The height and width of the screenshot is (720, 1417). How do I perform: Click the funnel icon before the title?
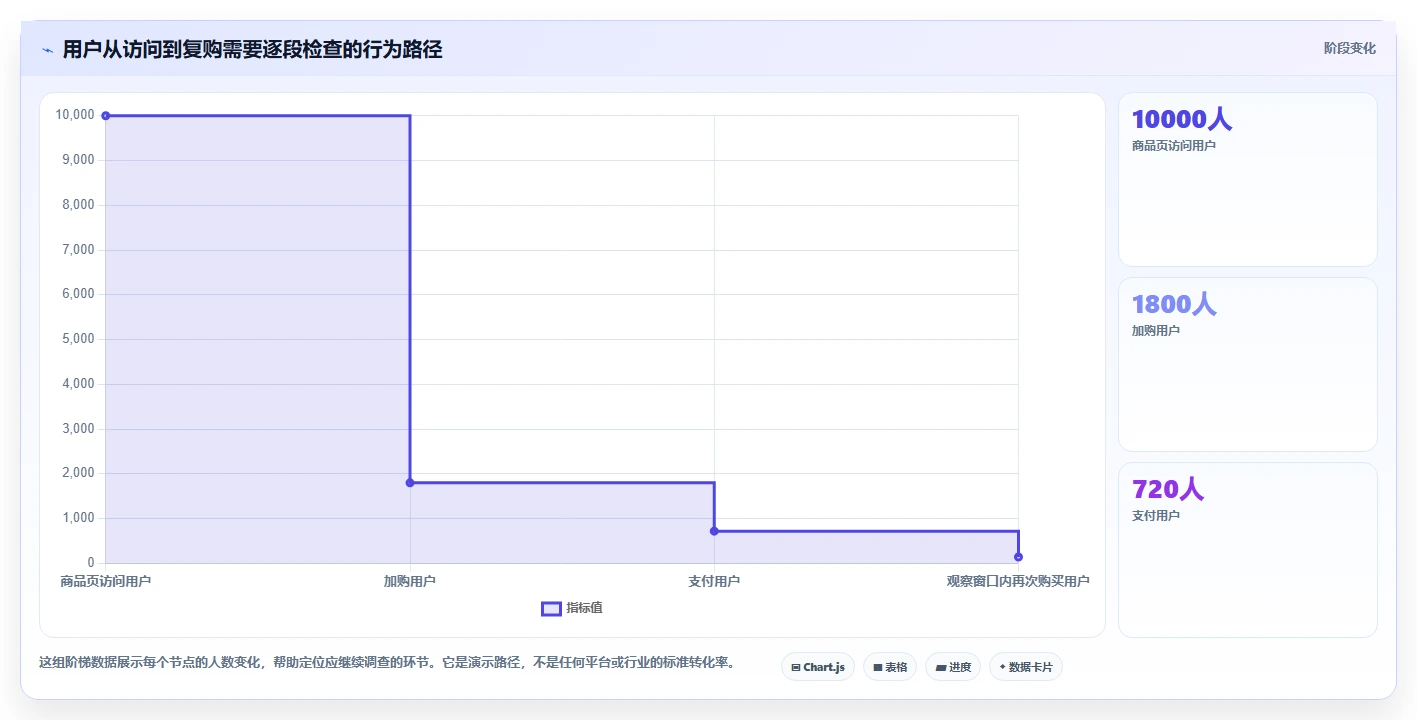pyautogui.click(x=47, y=50)
